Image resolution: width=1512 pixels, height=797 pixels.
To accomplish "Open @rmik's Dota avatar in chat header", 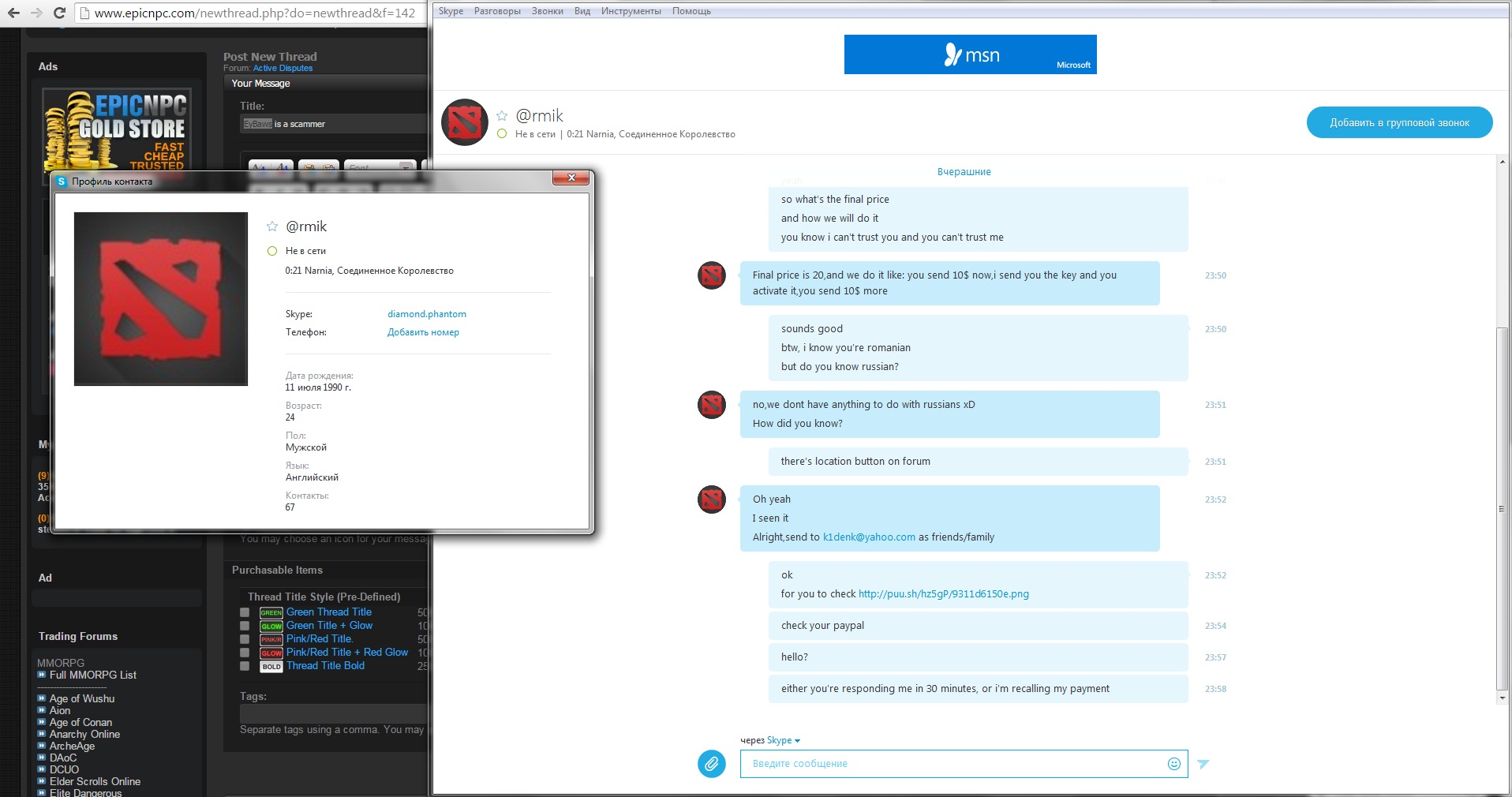I will tap(465, 122).
